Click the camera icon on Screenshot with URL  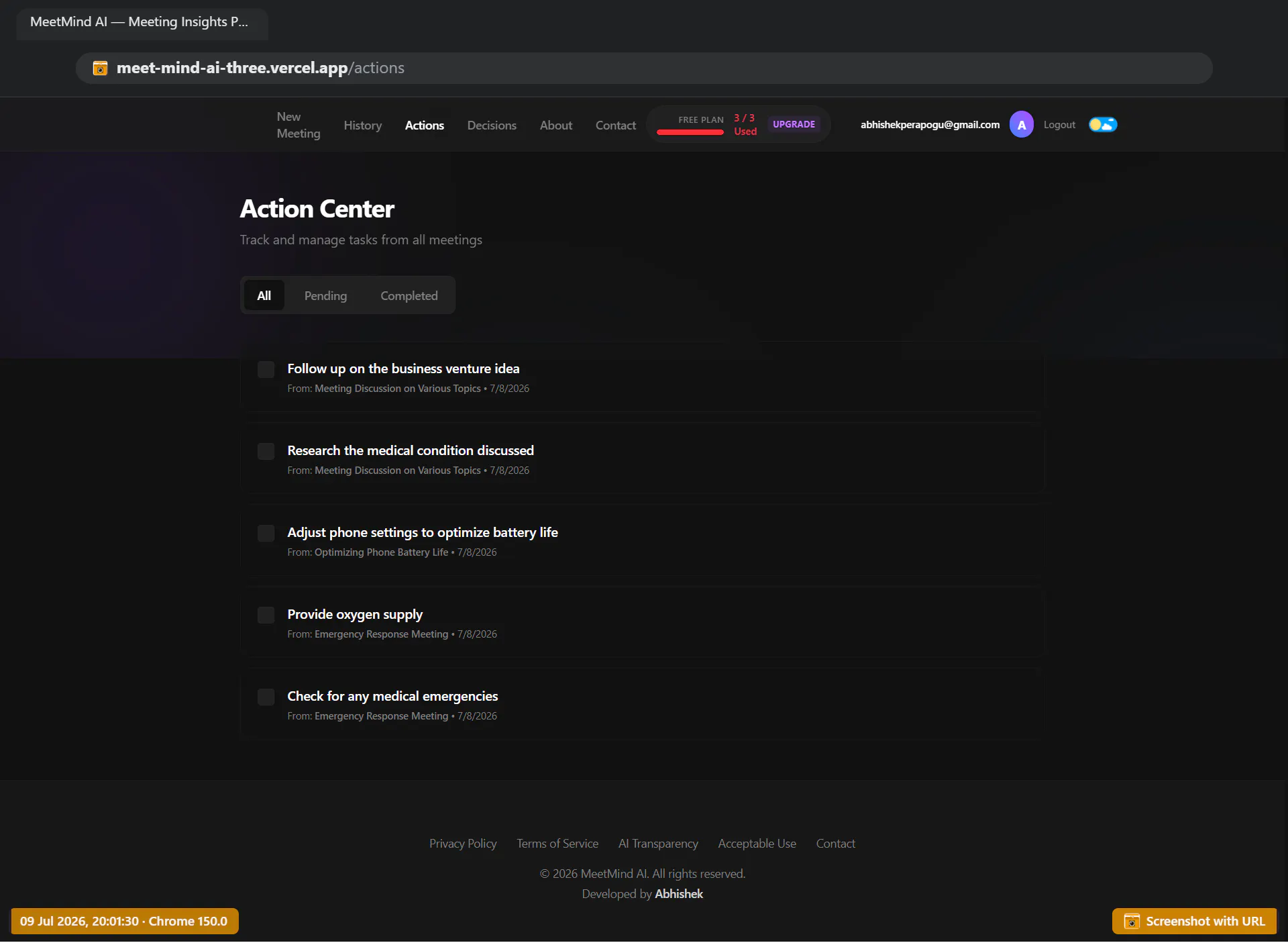tap(1131, 922)
